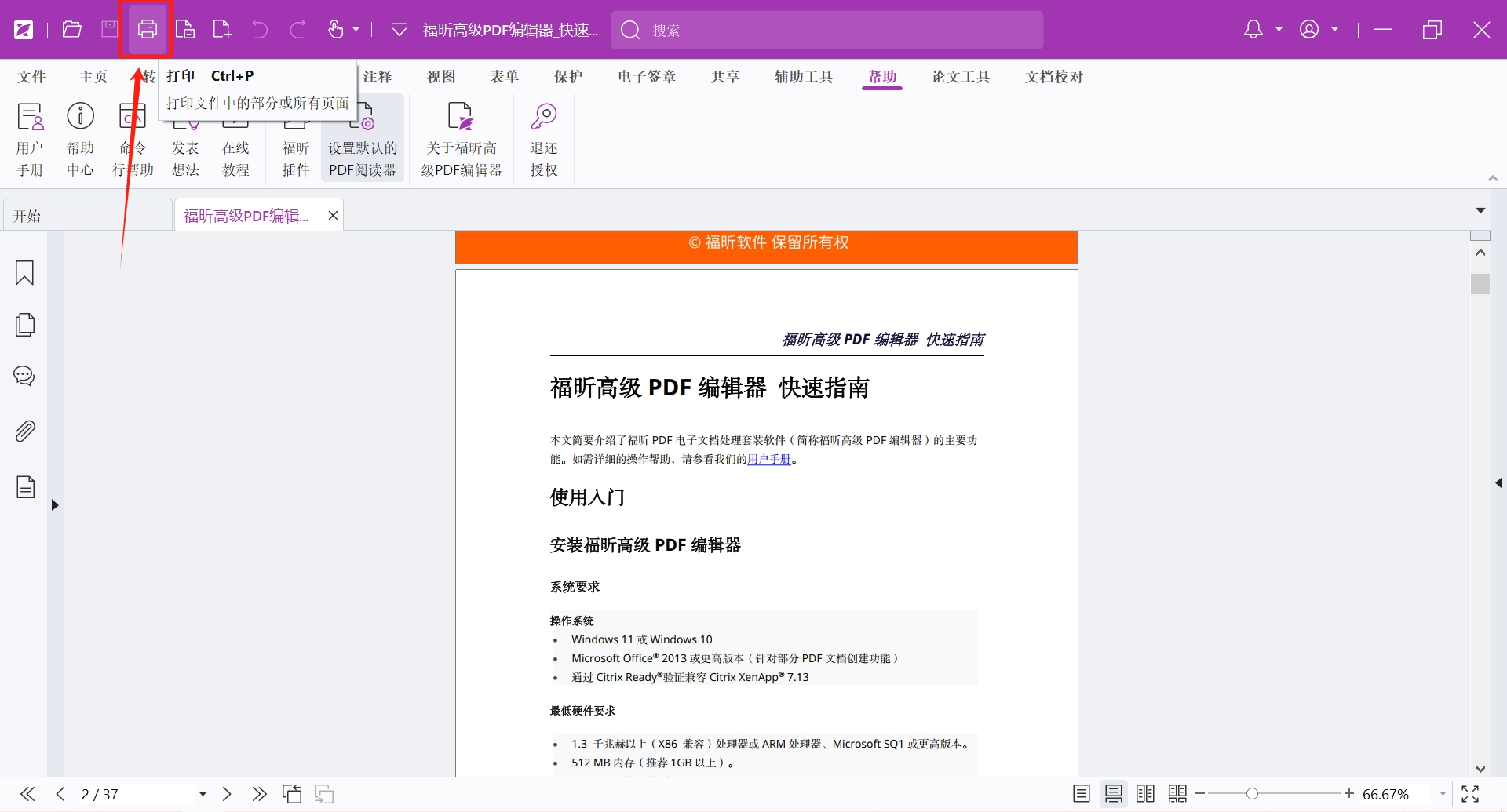
Task: Open the Pages thumbnail panel
Action: pos(25,325)
